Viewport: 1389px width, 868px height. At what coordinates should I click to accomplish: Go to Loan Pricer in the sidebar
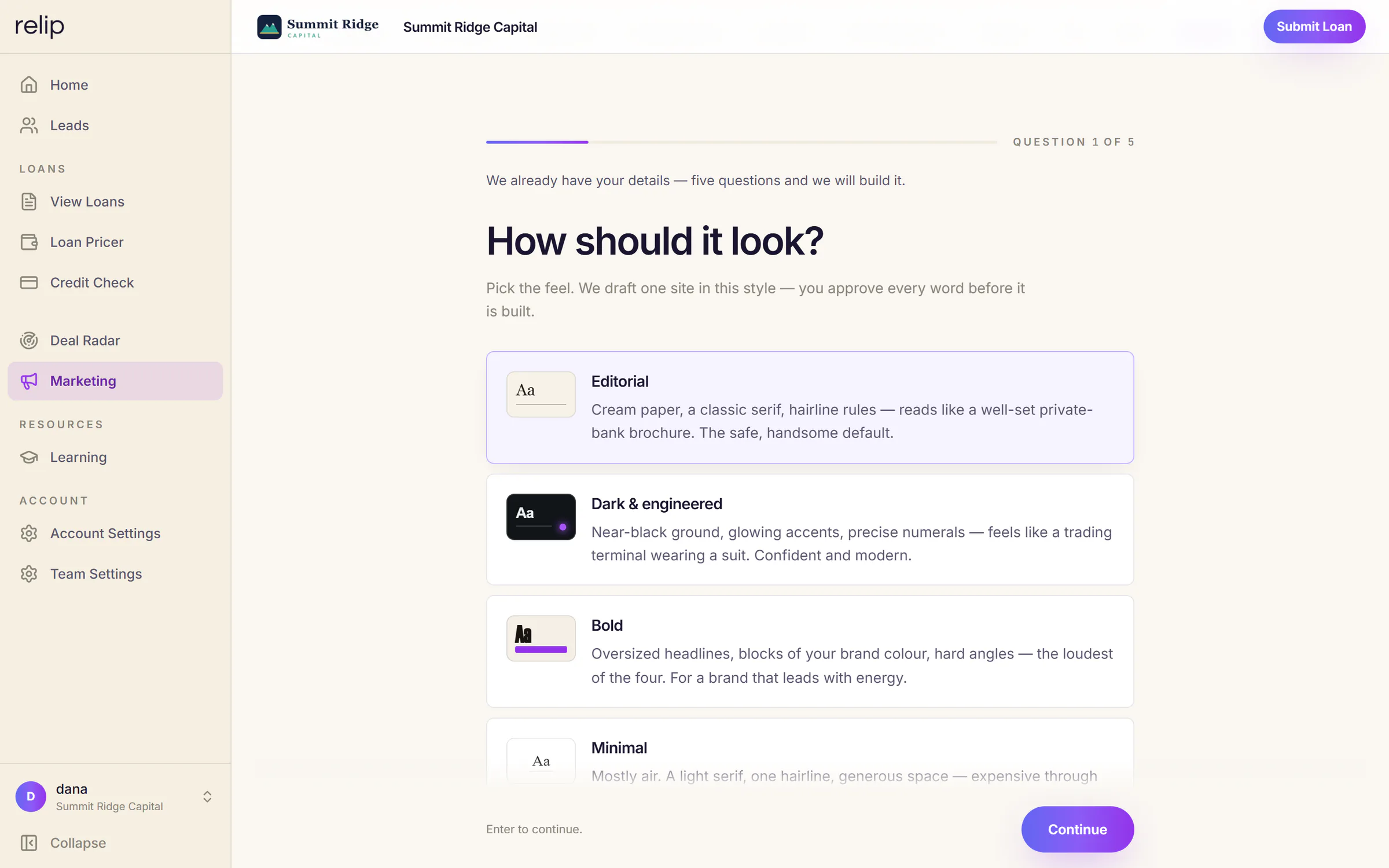pos(115,242)
